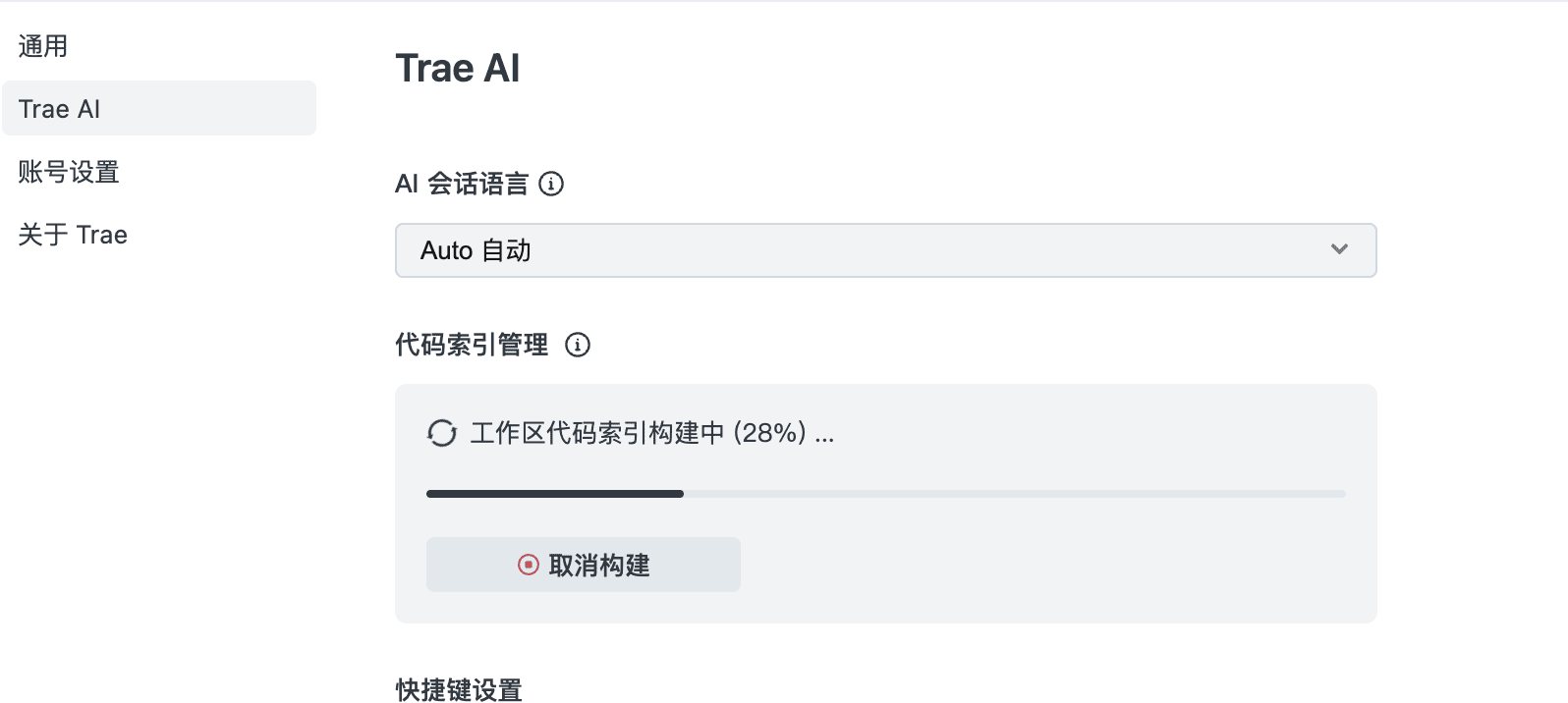
Task: Click the Trae AI page heading
Action: pyautogui.click(x=458, y=68)
